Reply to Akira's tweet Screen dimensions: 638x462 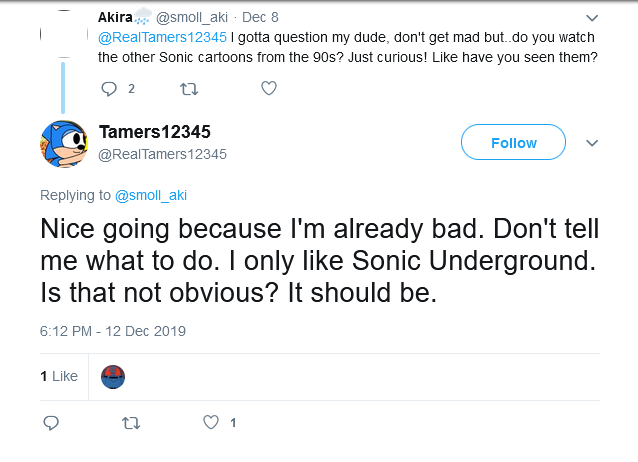tap(110, 89)
